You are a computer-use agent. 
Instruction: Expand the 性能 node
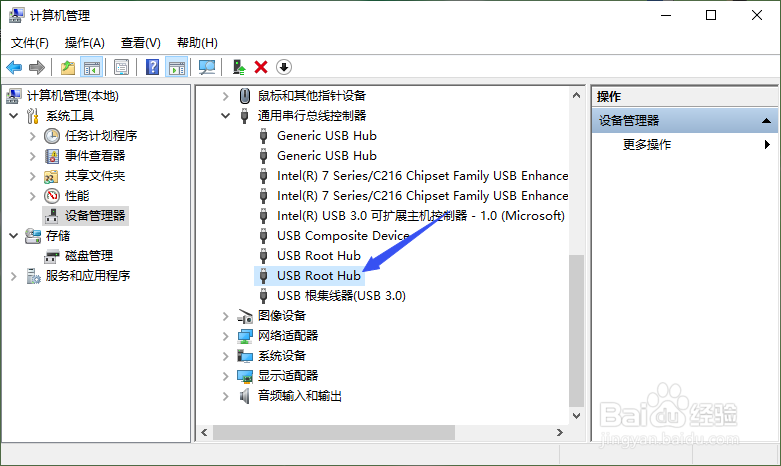32,196
